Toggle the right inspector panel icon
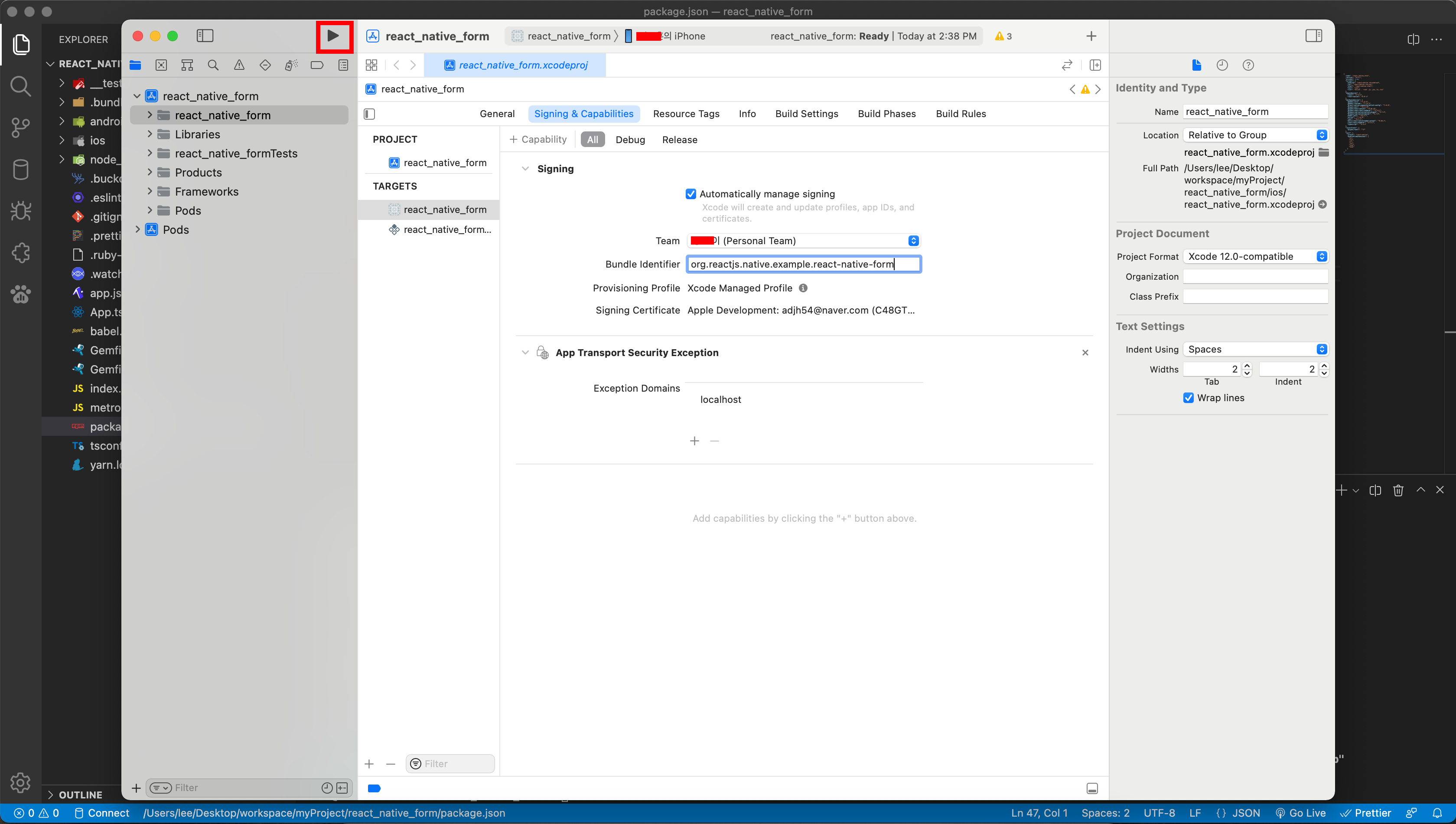Screen dimensions: 1456x824 pos(1313,36)
